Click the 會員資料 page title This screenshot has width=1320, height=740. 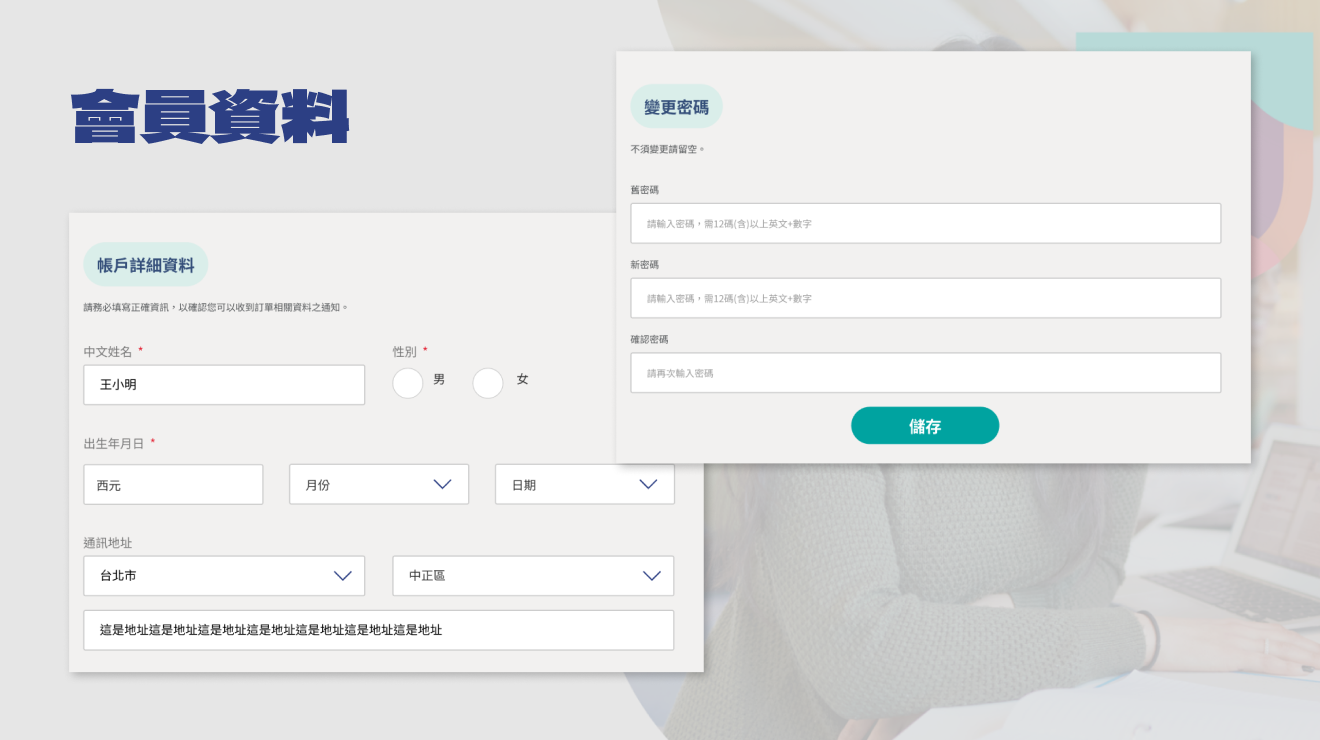tap(210, 117)
